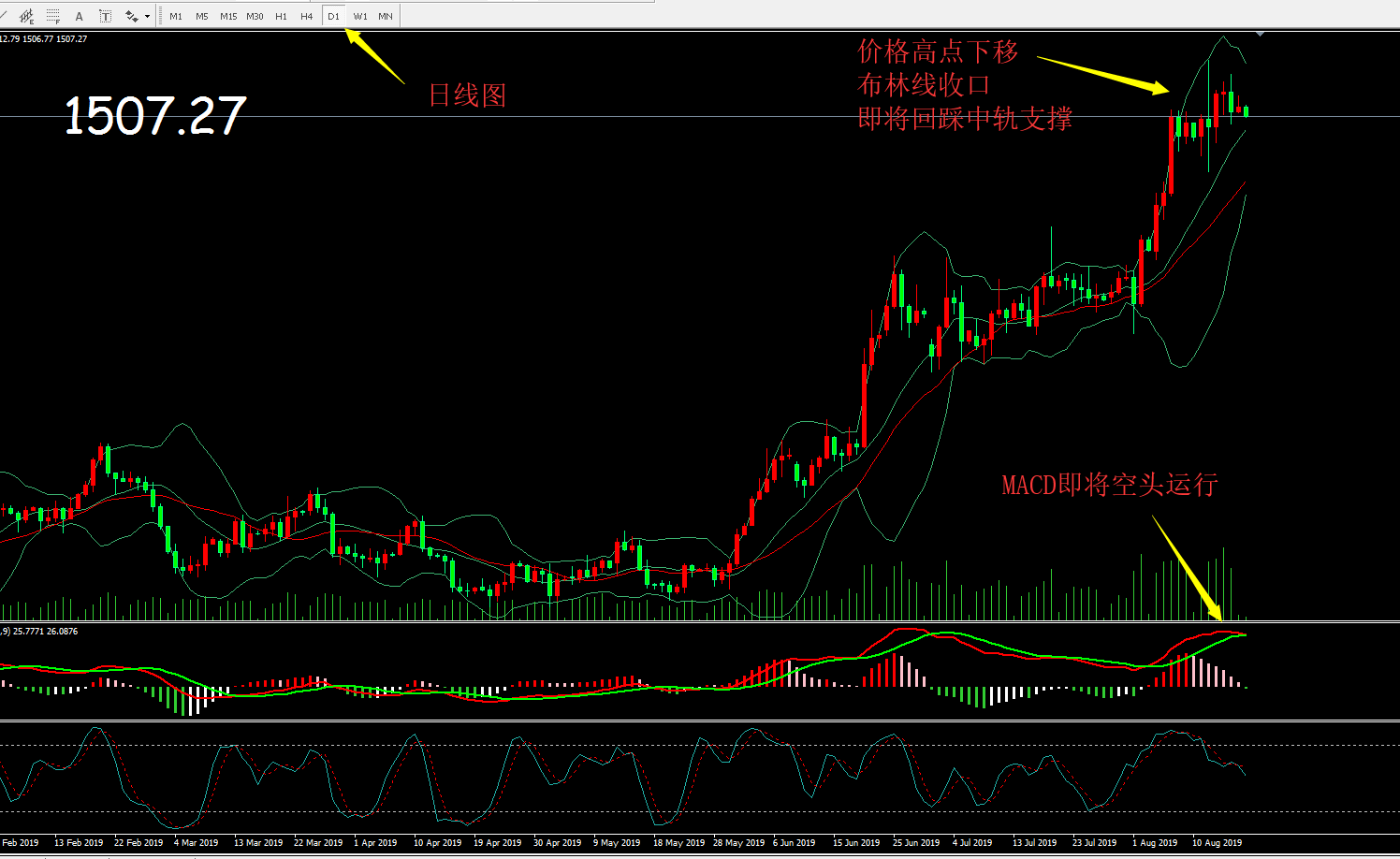Switch chart to M5 timeframe
The image size is (1400, 859).
click(x=202, y=16)
